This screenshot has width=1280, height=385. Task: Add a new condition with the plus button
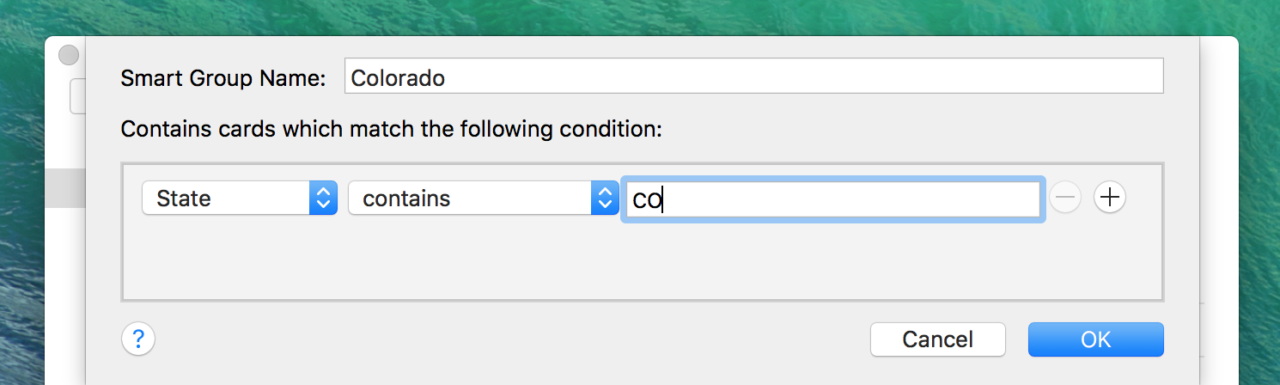[1109, 198]
